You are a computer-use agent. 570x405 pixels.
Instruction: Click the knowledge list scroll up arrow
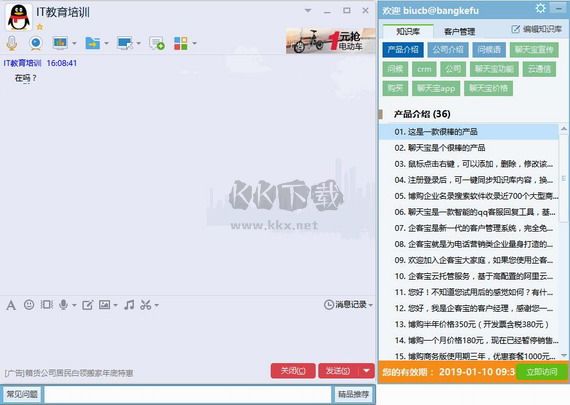point(564,129)
